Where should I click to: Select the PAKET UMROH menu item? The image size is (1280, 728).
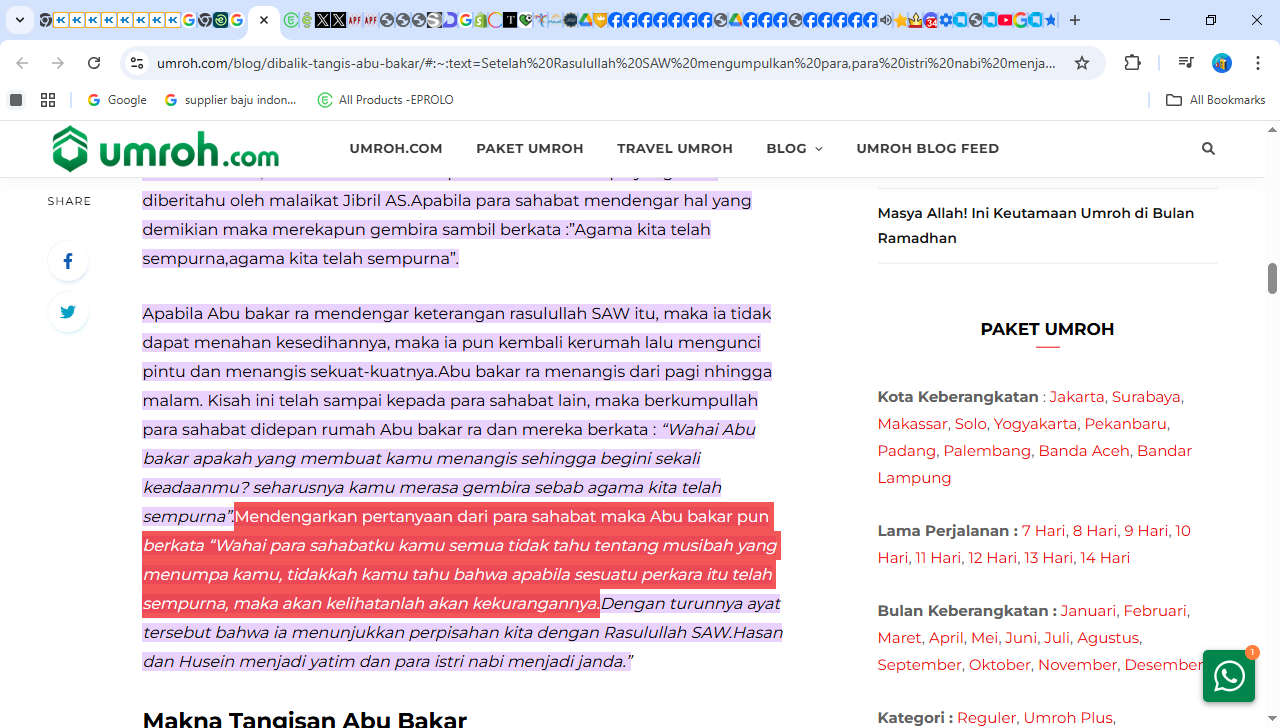click(x=530, y=148)
